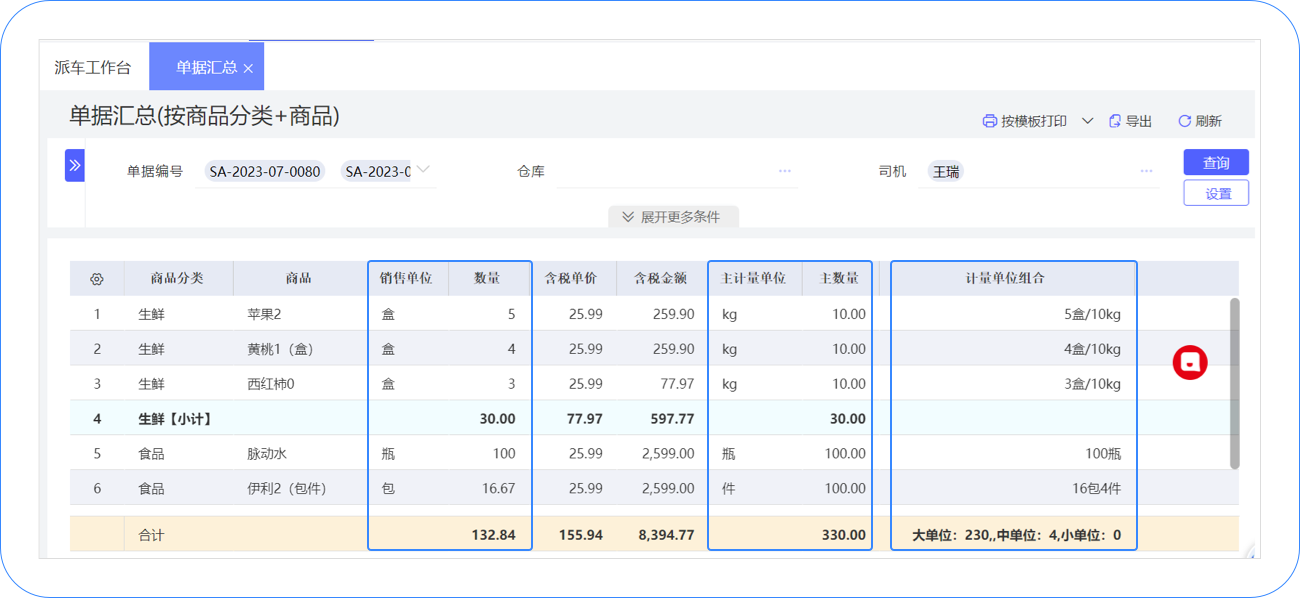This screenshot has width=1300, height=598.
Task: Close the 单据汇总 tab
Action: 248,68
